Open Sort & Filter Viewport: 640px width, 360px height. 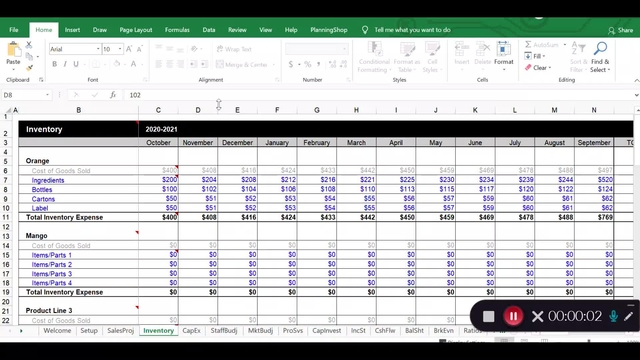click(x=579, y=57)
